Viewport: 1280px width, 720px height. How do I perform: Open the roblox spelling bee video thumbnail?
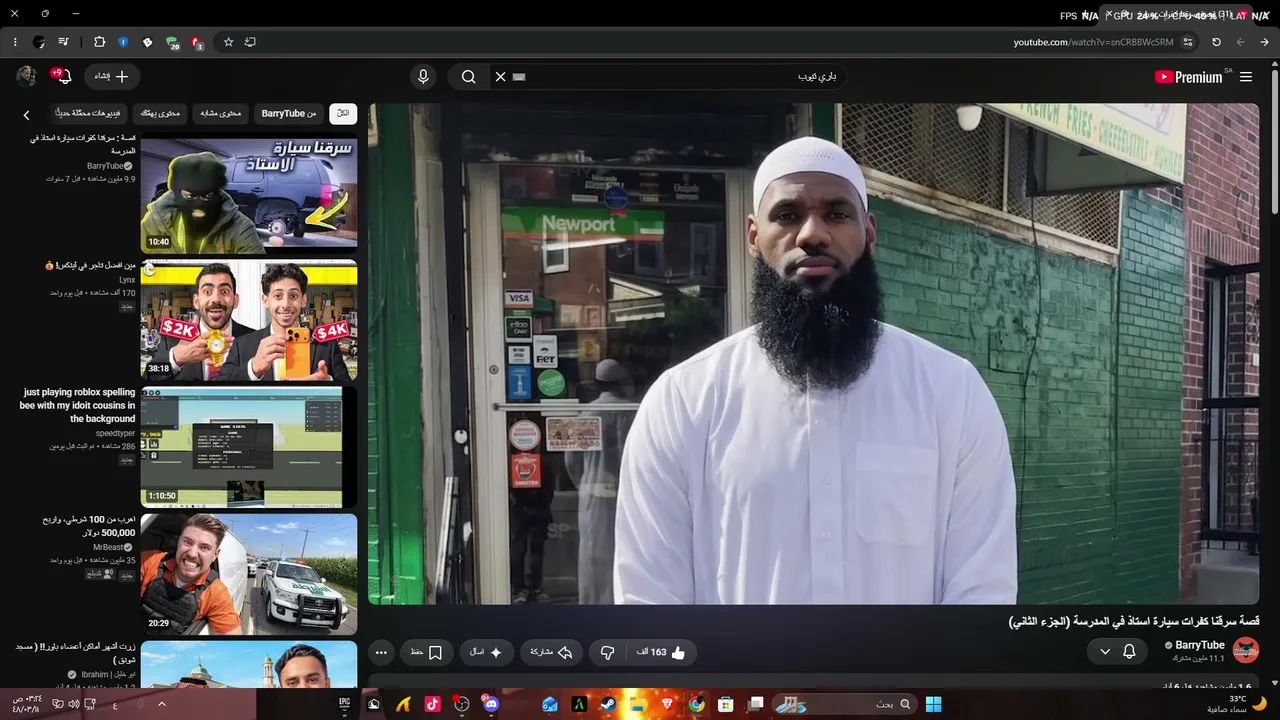(249, 447)
